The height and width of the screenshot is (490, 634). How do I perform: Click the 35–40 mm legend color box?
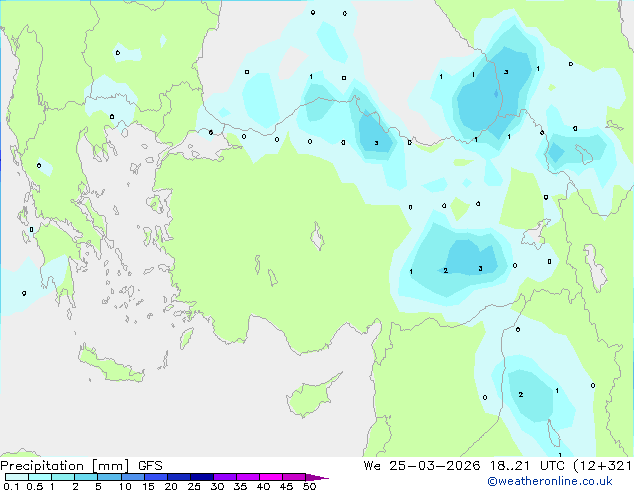click(x=248, y=477)
